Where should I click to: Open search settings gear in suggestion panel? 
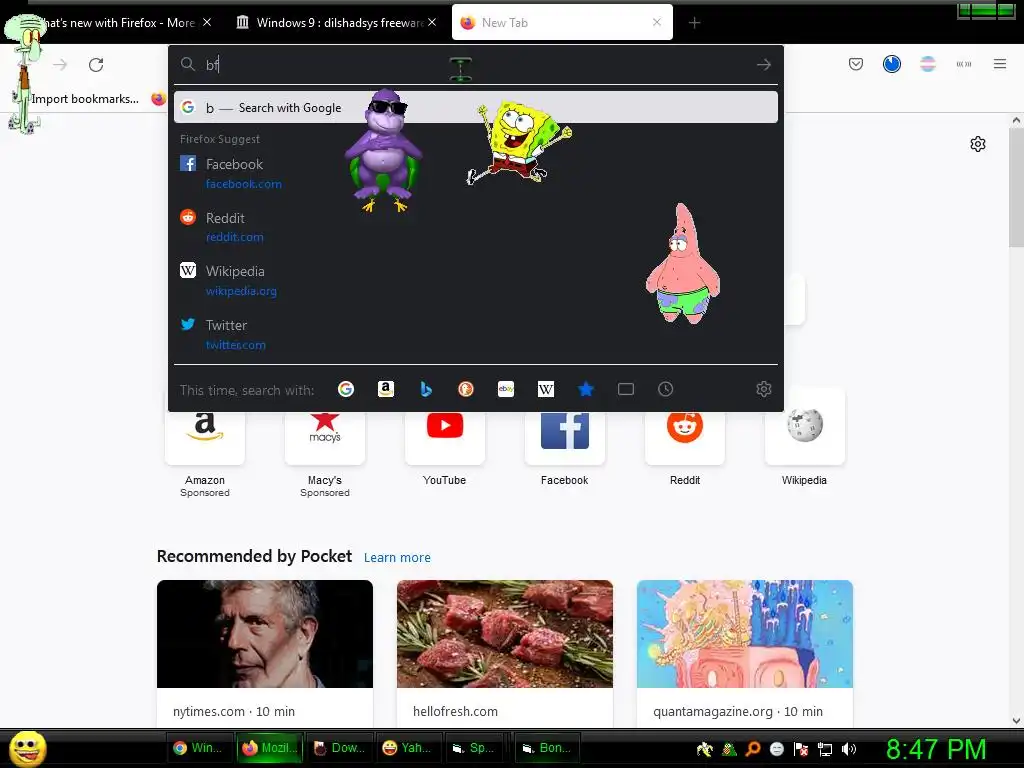click(763, 389)
